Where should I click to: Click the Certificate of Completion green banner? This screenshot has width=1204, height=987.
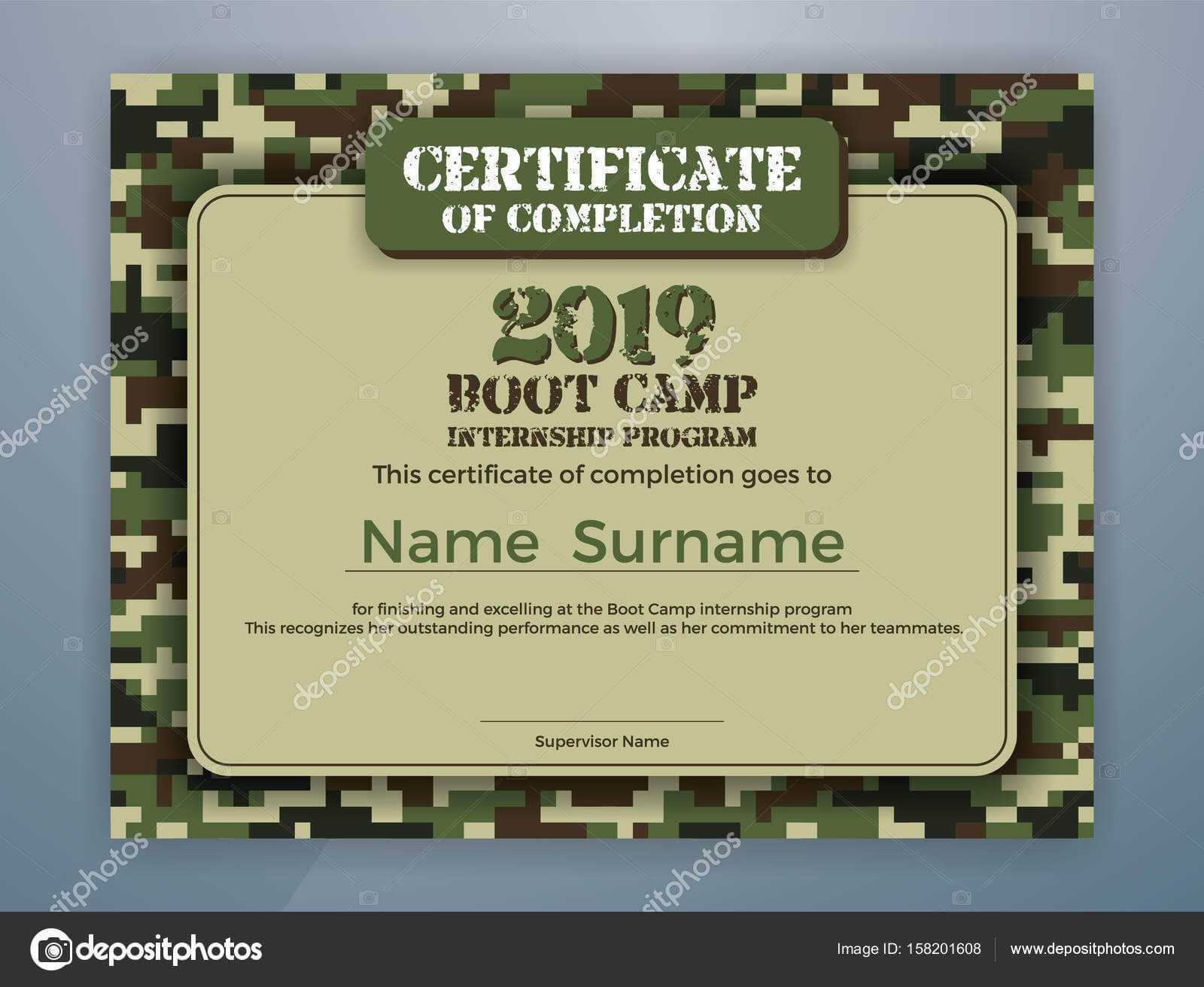click(606, 186)
